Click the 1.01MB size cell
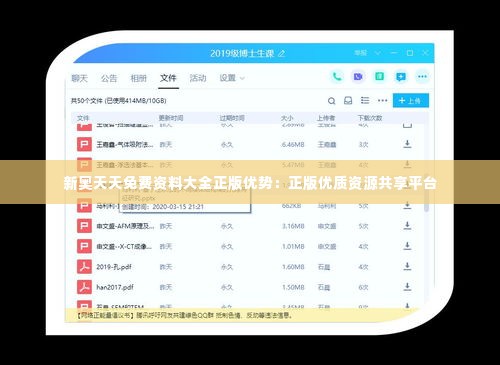Image resolution: width=500 pixels, height=365 pixels. click(x=293, y=246)
